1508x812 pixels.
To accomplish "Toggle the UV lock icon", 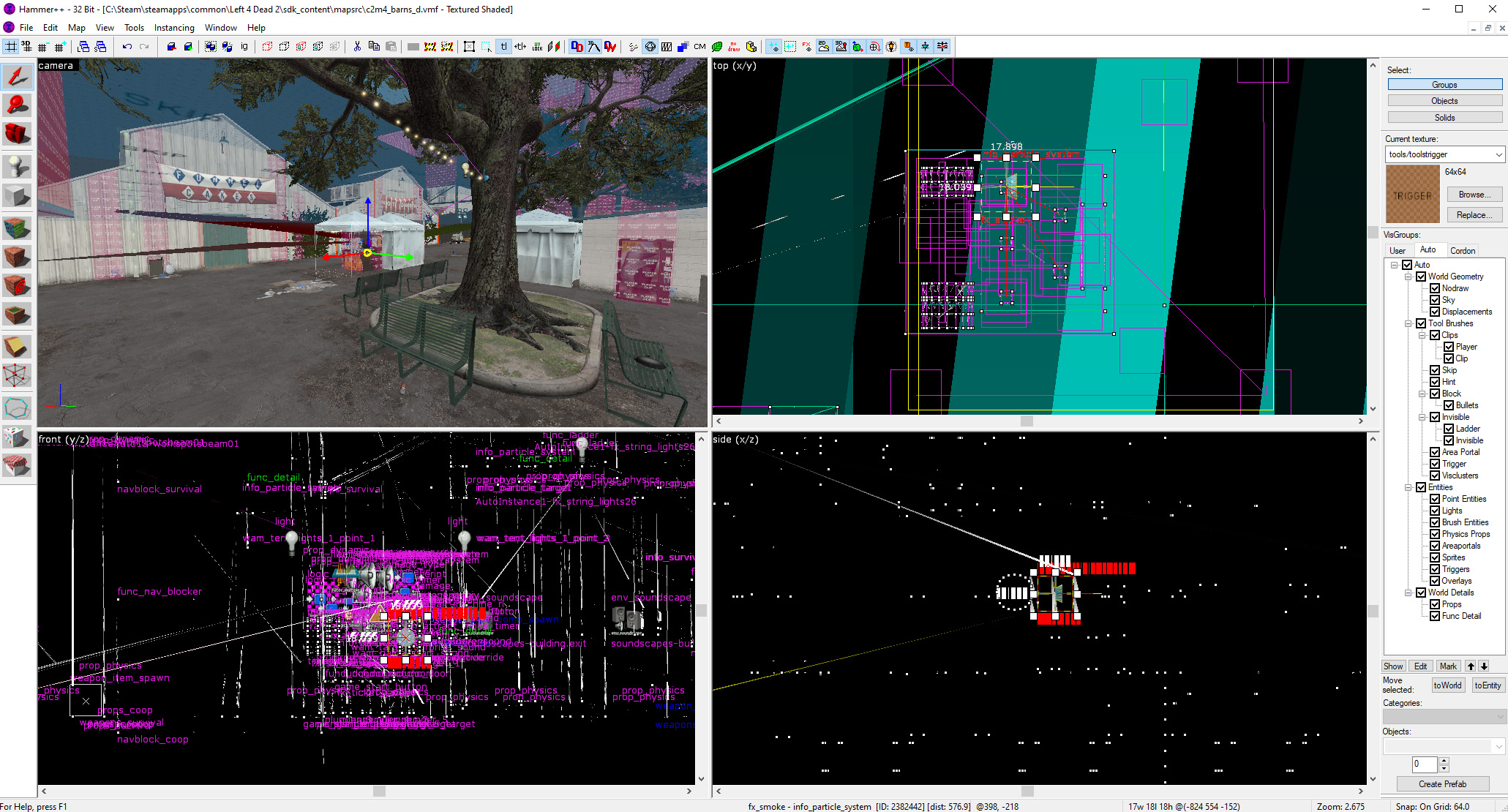I will click(537, 47).
